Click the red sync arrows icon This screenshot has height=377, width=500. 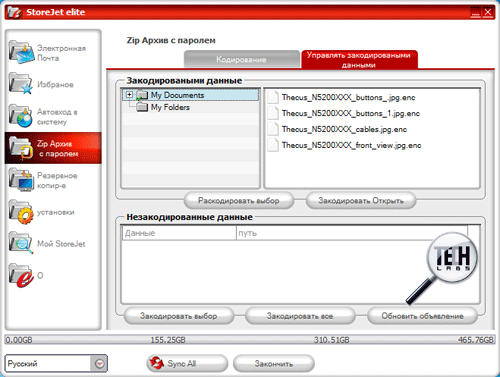click(x=156, y=363)
